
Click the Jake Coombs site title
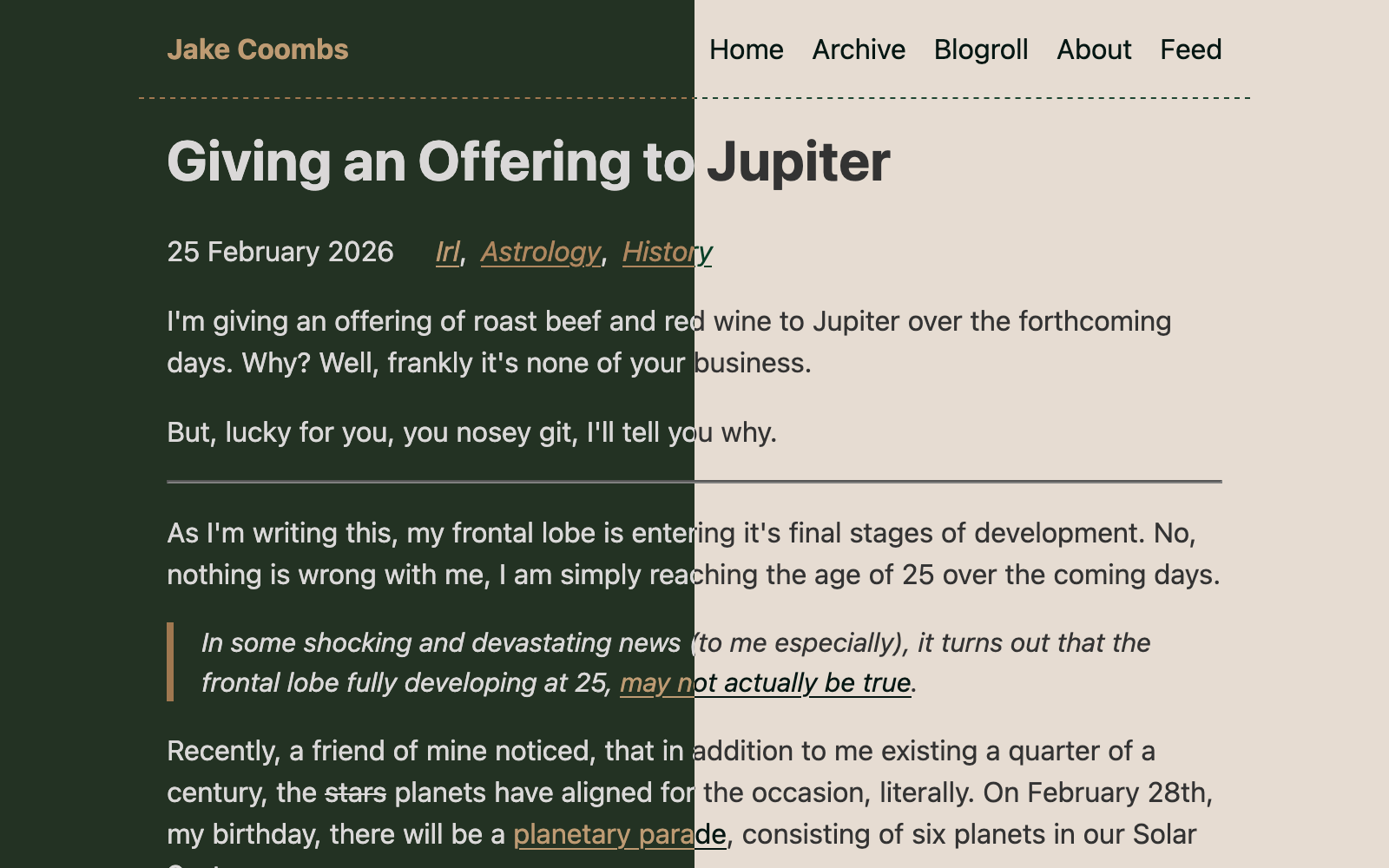point(257,49)
